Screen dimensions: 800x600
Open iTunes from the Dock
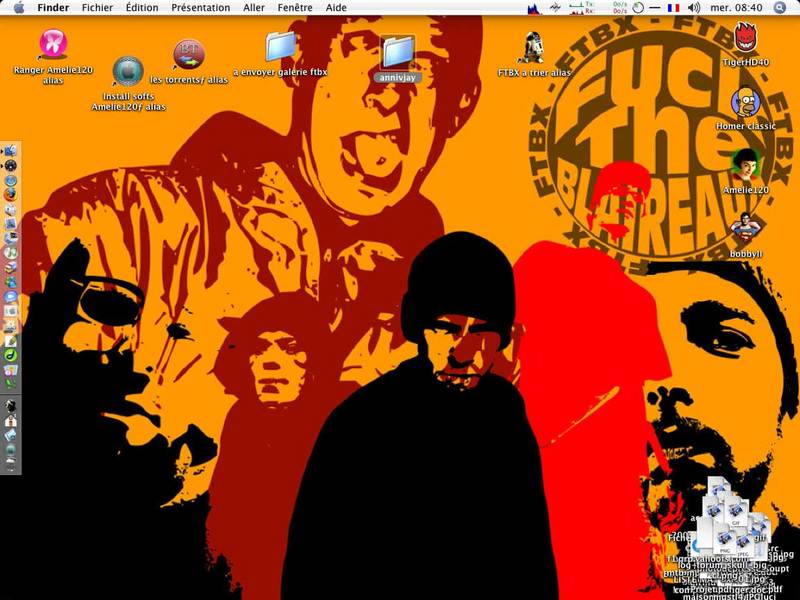pyautogui.click(x=11, y=253)
